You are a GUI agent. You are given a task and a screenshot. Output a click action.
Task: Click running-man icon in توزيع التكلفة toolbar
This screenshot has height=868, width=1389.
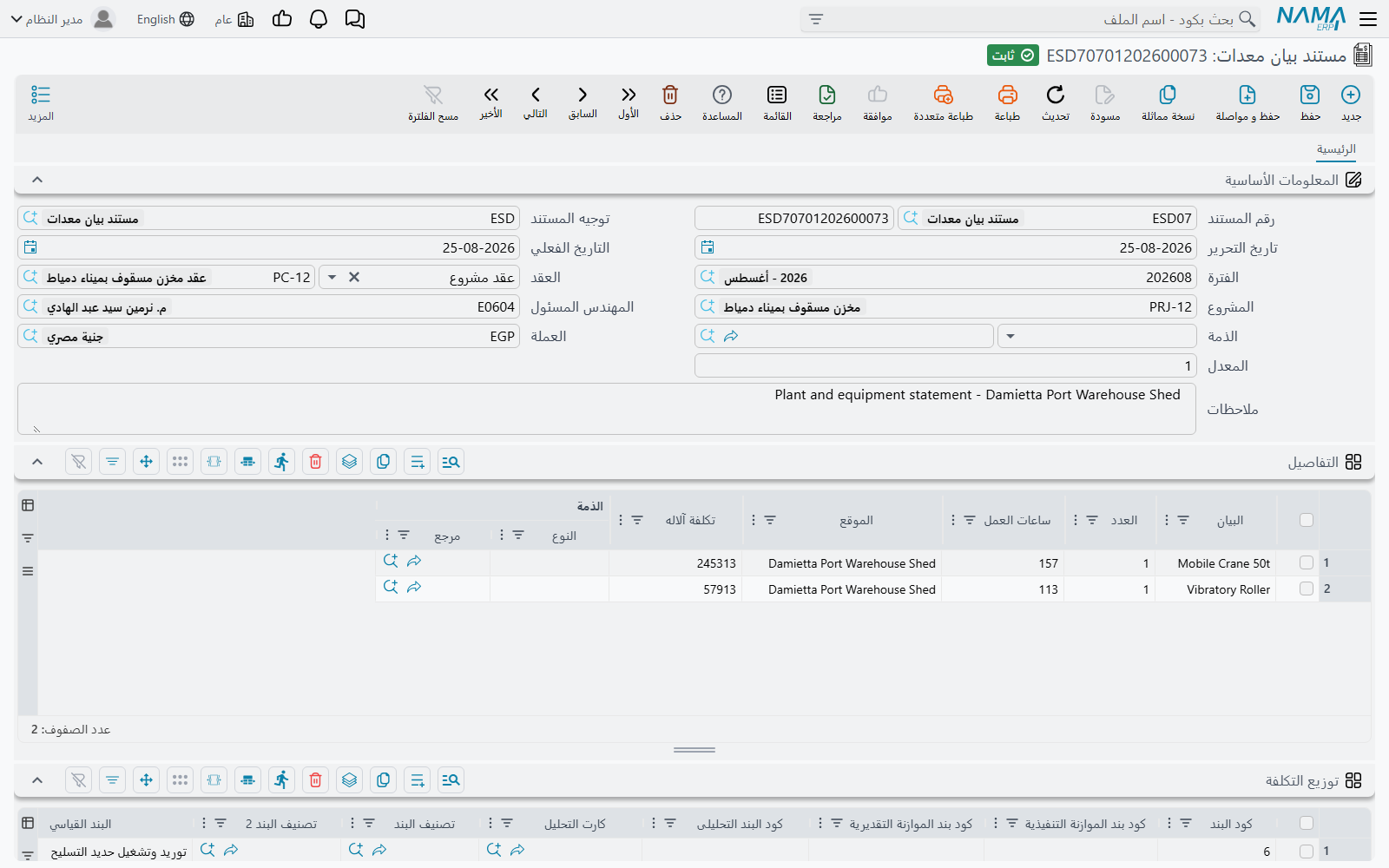282,780
